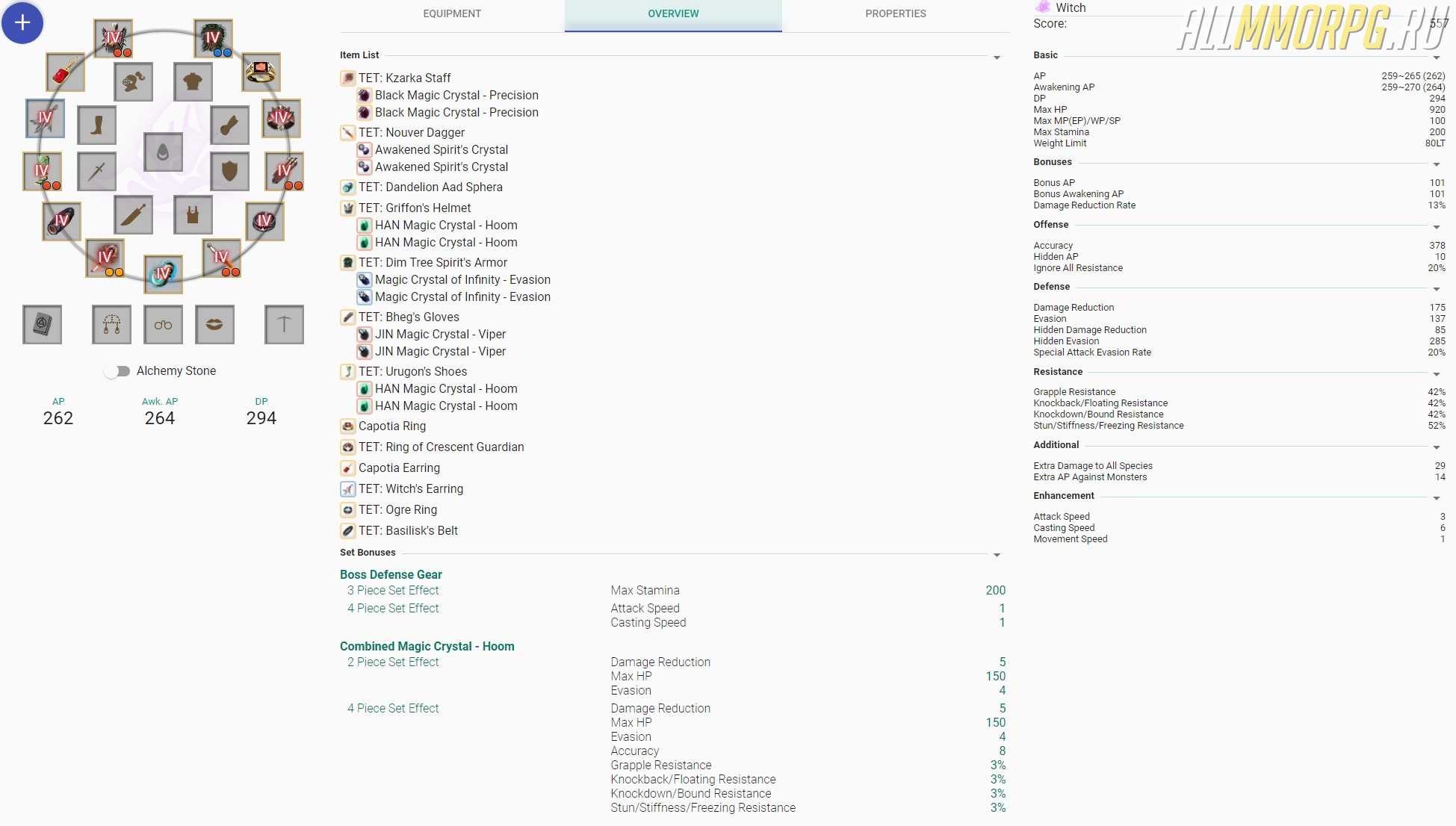Select the red Capotia Earring slot
Image resolution: width=1456 pixels, height=826 pixels.
pos(65,72)
